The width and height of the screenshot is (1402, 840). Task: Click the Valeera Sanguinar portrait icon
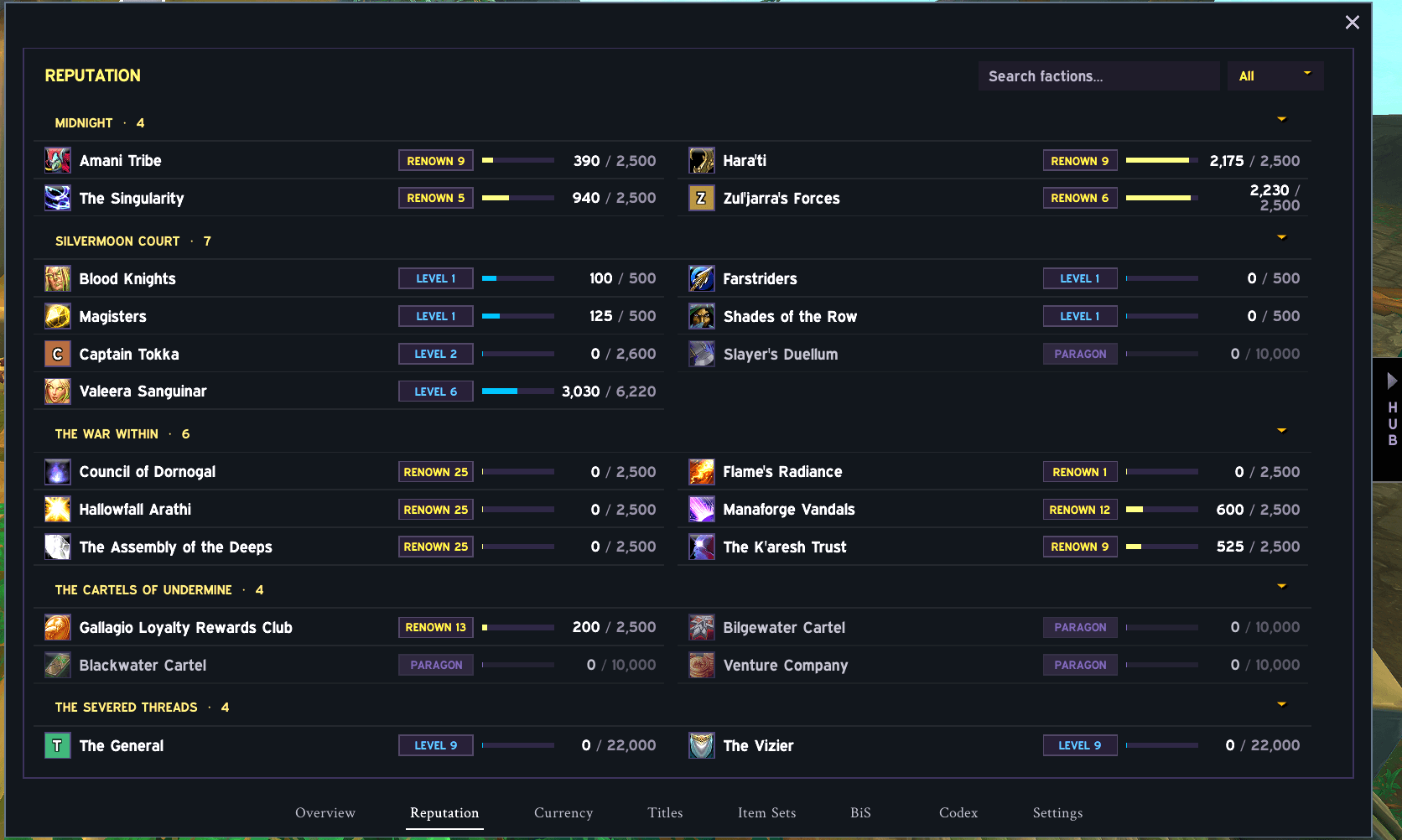[58, 391]
